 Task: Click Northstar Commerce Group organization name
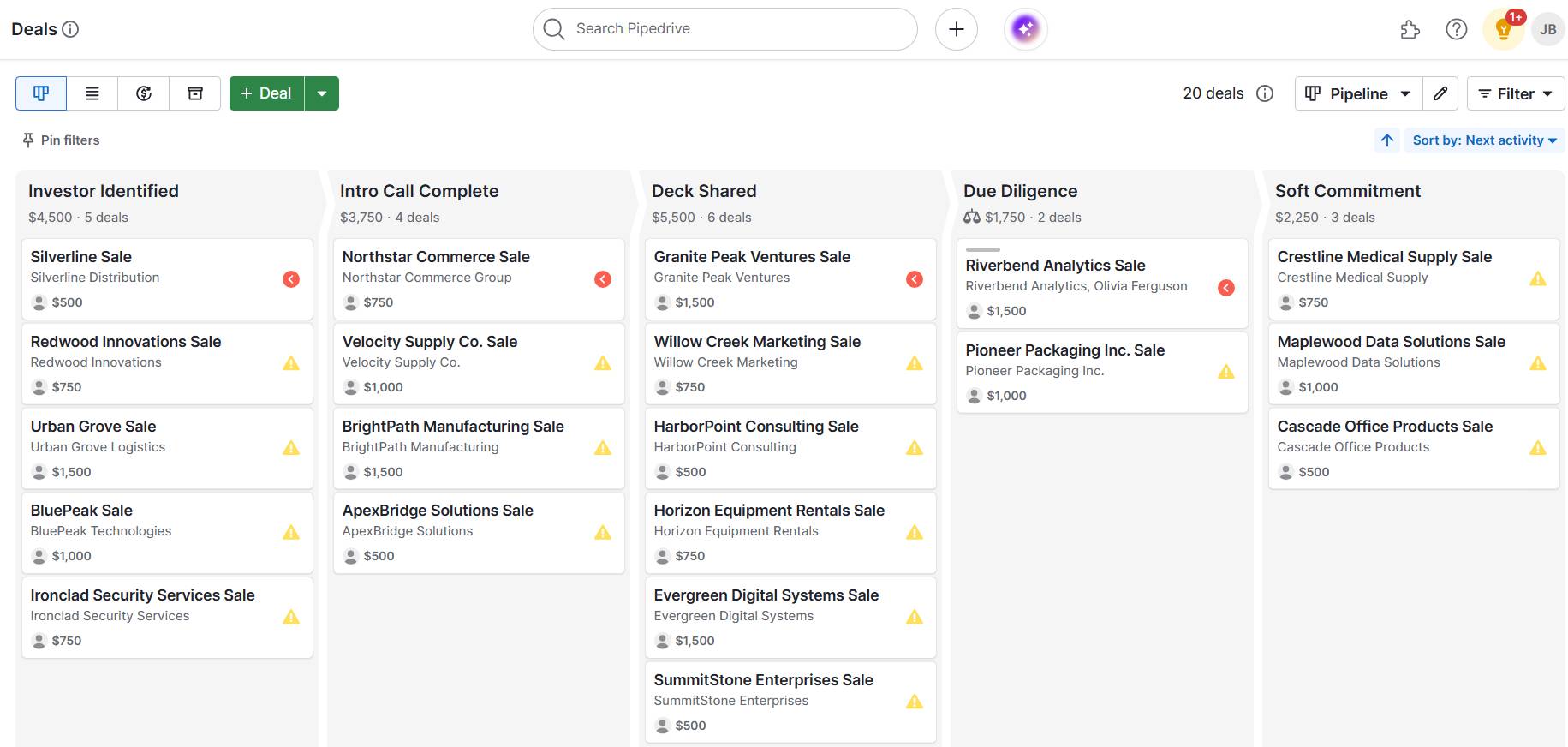tap(426, 278)
